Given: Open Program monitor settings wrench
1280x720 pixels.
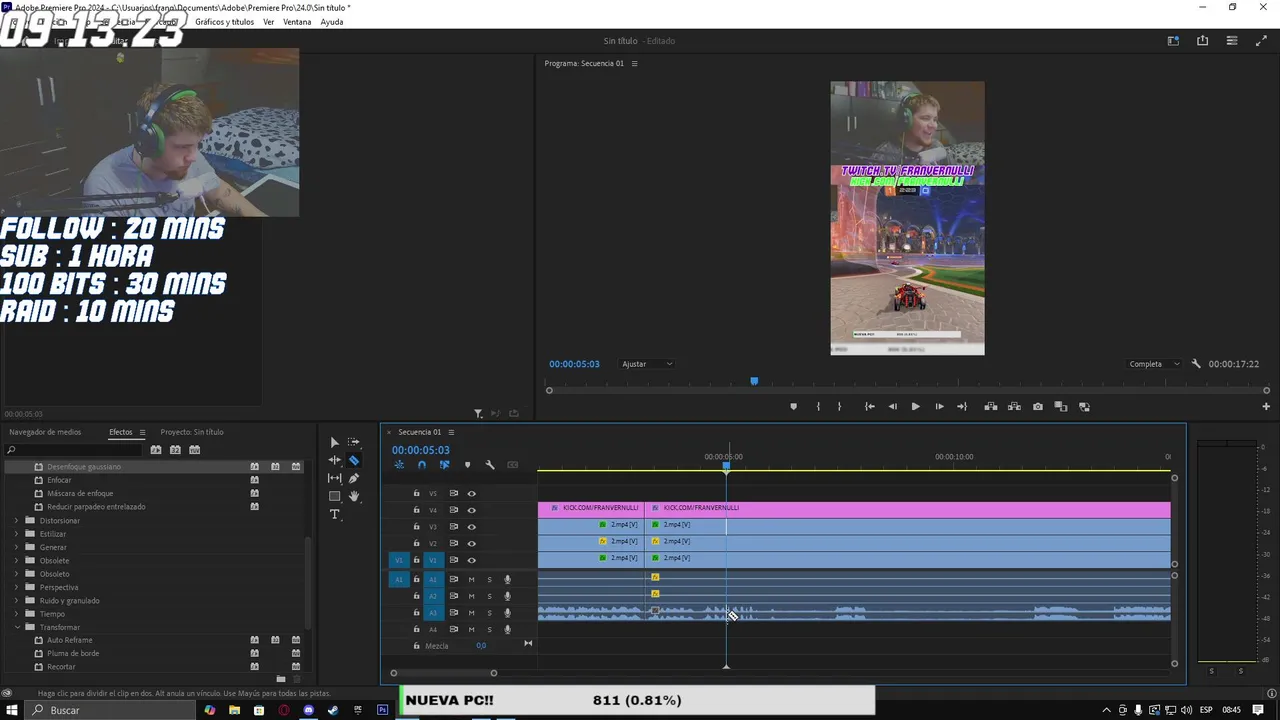Looking at the screenshot, I should [x=1196, y=364].
